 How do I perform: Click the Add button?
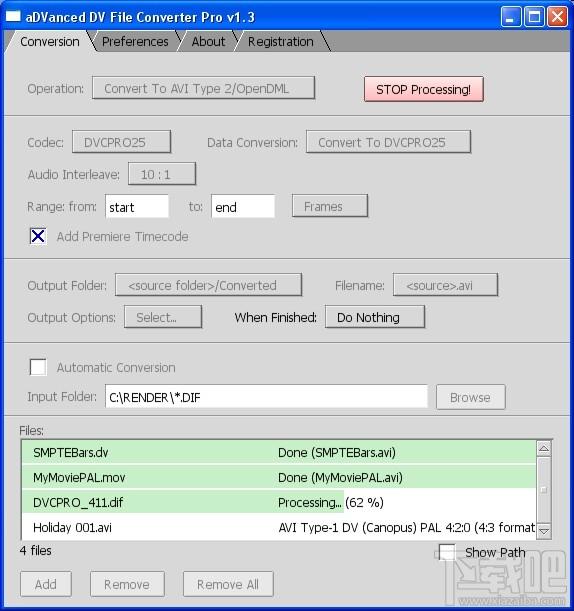point(46,584)
